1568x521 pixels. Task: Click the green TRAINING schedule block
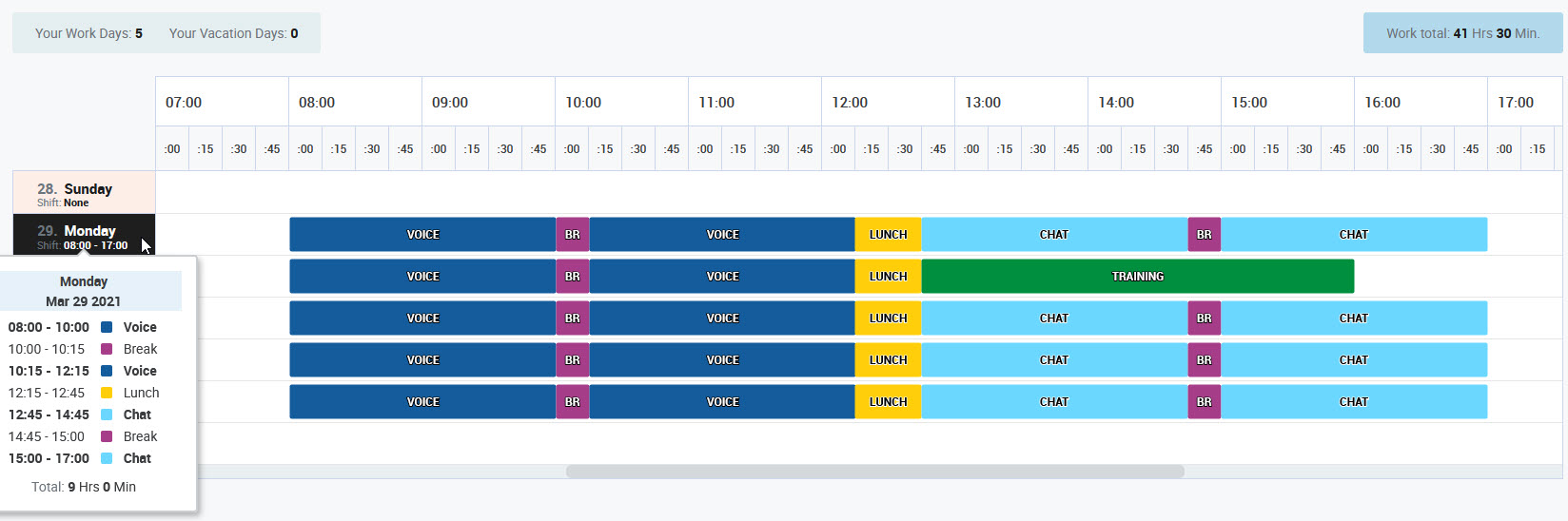[1137, 277]
